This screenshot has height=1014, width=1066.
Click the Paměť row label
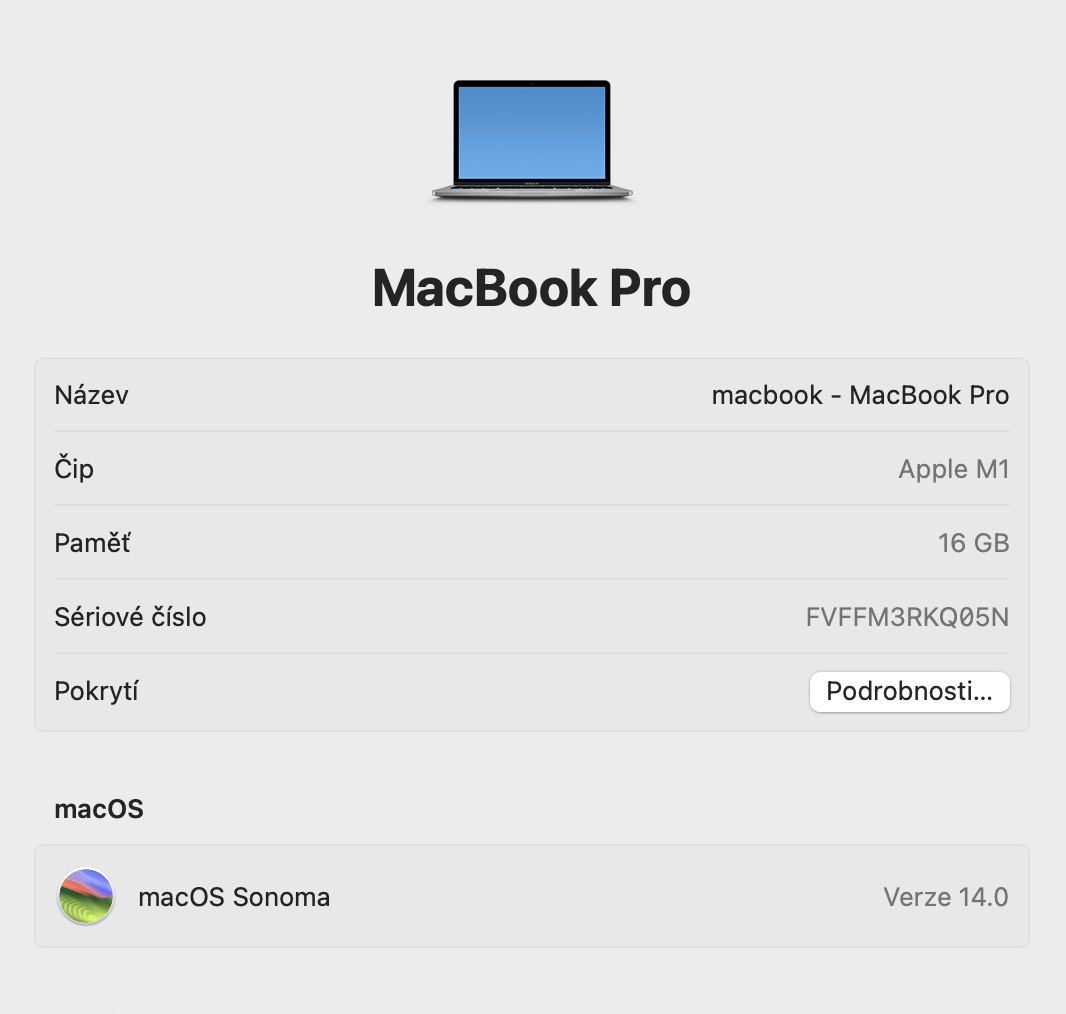point(92,543)
